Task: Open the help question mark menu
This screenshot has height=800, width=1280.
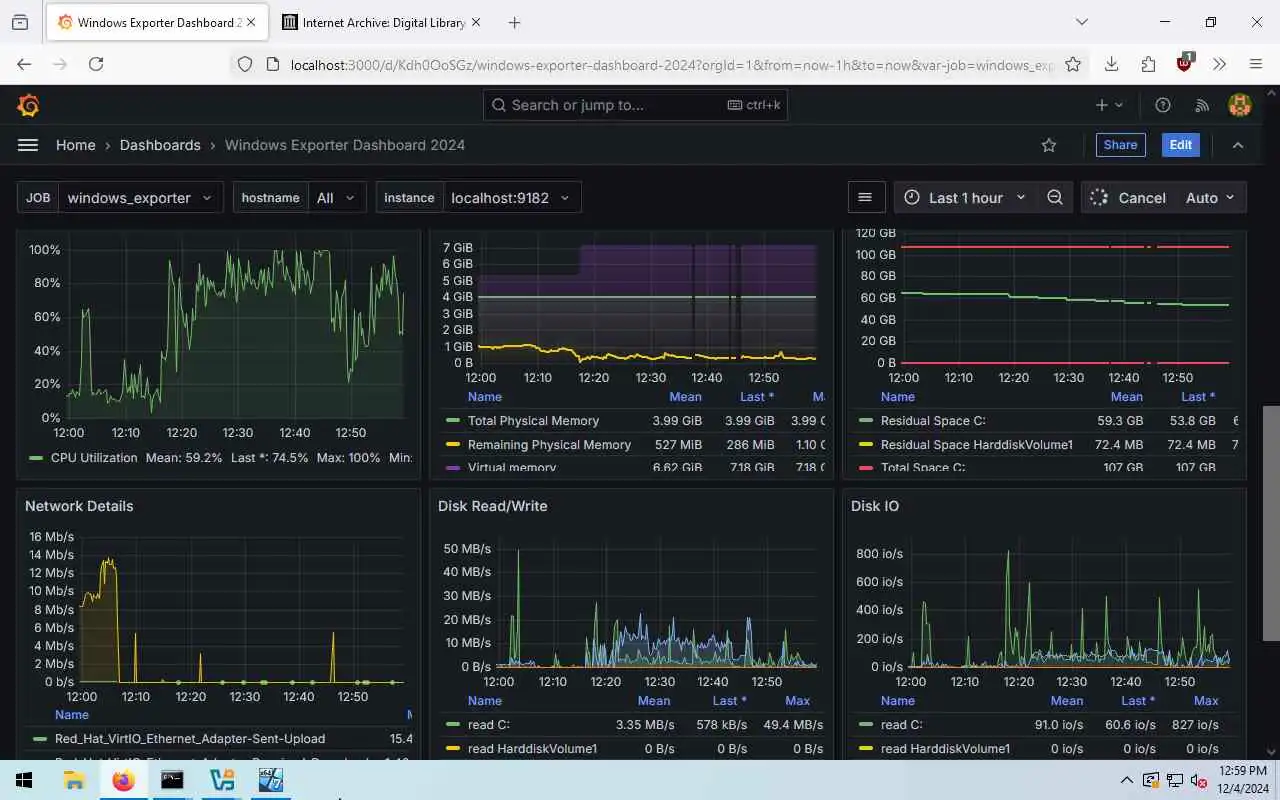Action: (x=1163, y=105)
